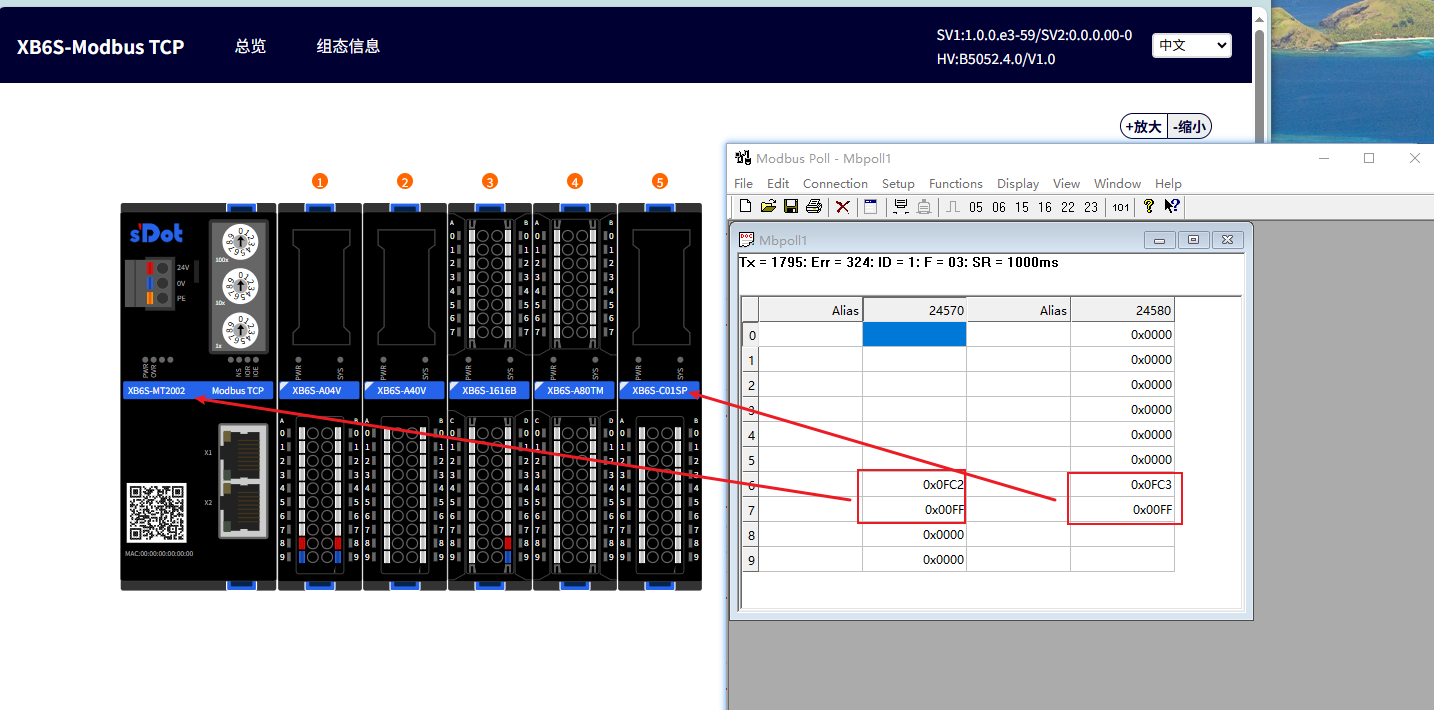Click the context help arrow icon

[x=1172, y=206]
